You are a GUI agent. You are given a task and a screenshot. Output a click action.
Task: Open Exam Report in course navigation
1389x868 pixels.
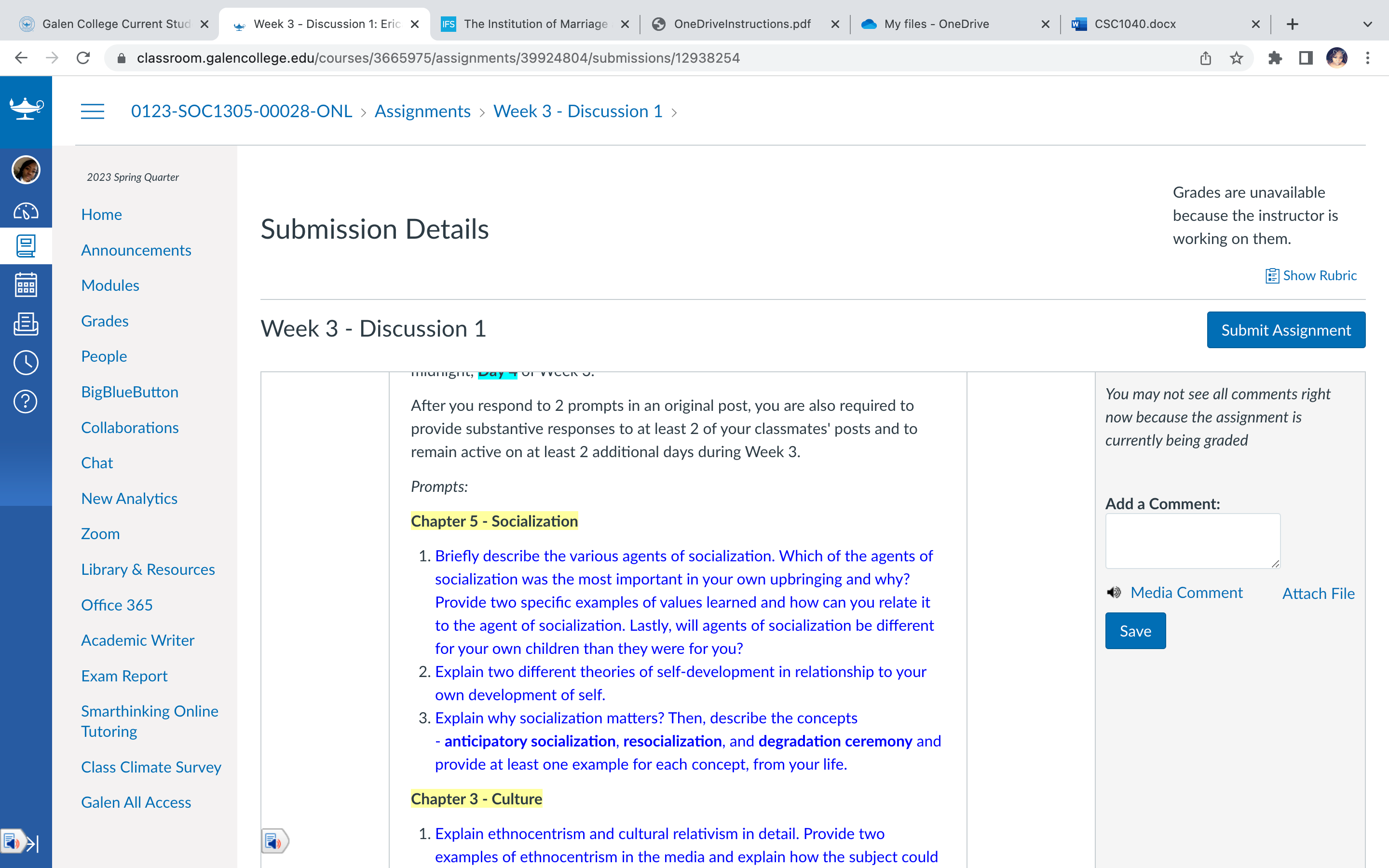pos(124,676)
